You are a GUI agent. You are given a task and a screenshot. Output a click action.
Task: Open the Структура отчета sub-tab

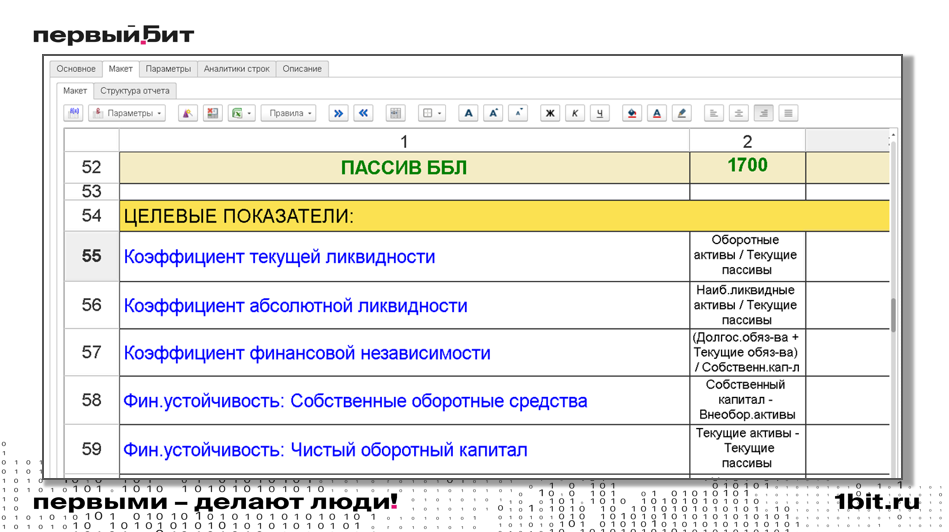click(x=134, y=91)
